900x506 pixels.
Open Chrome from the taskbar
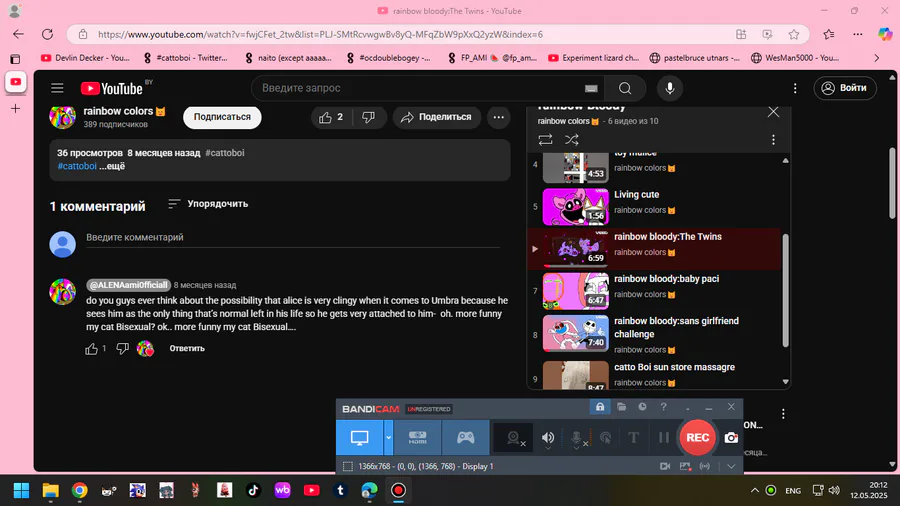pos(80,490)
